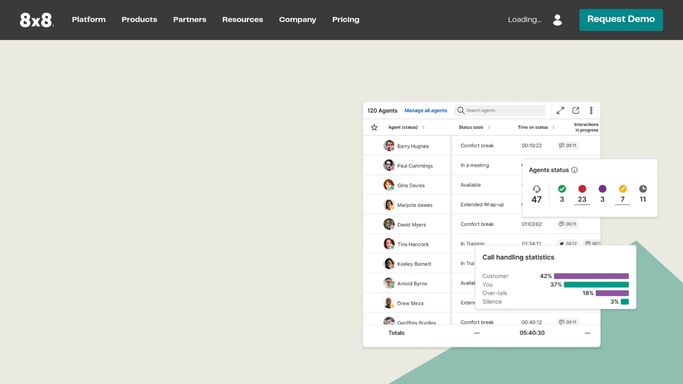The width and height of the screenshot is (683, 384).
Task: Click Paul Cummings avatar
Action: [389, 165]
